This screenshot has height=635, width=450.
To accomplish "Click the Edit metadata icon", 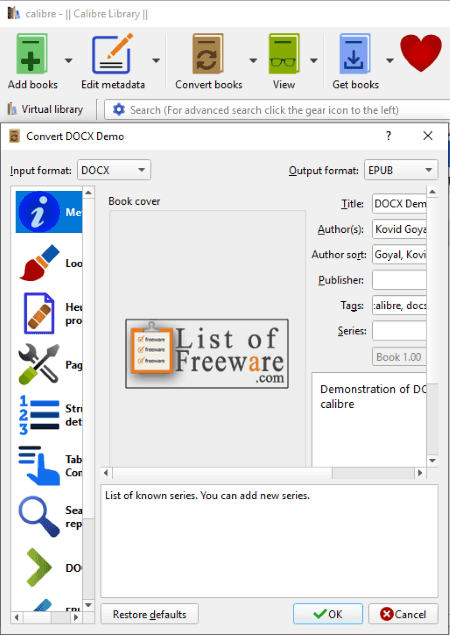I will pyautogui.click(x=113, y=54).
